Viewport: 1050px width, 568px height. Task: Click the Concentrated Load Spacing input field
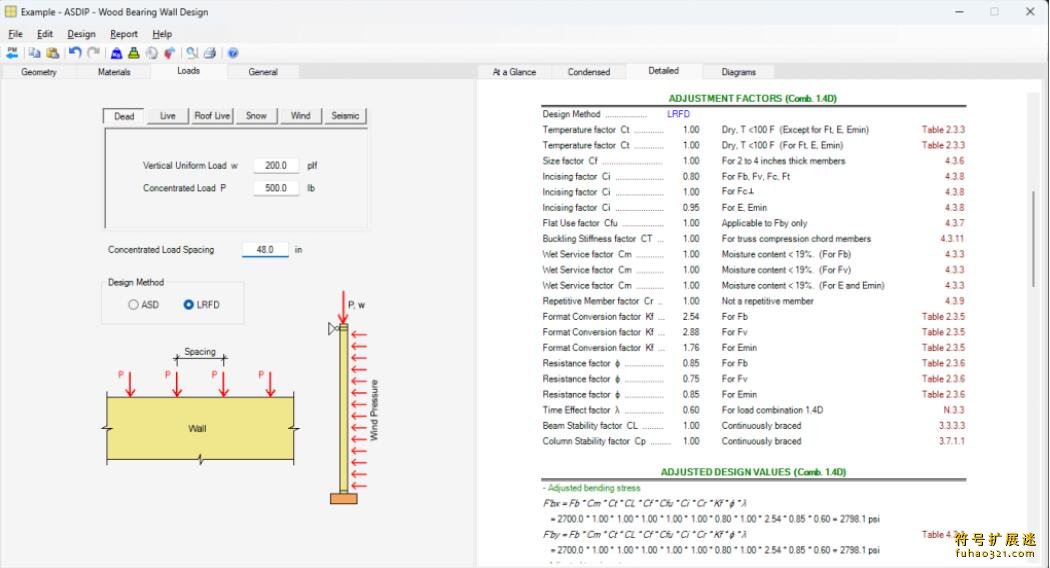[265, 250]
